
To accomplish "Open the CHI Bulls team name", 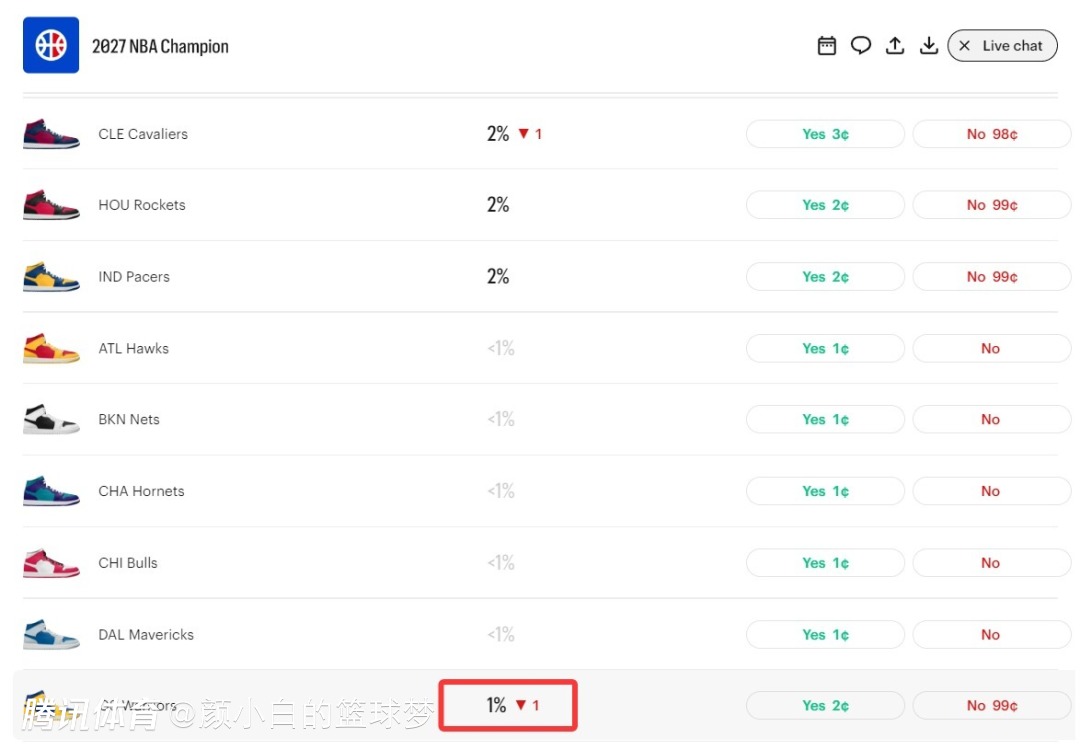I will pos(127,563).
